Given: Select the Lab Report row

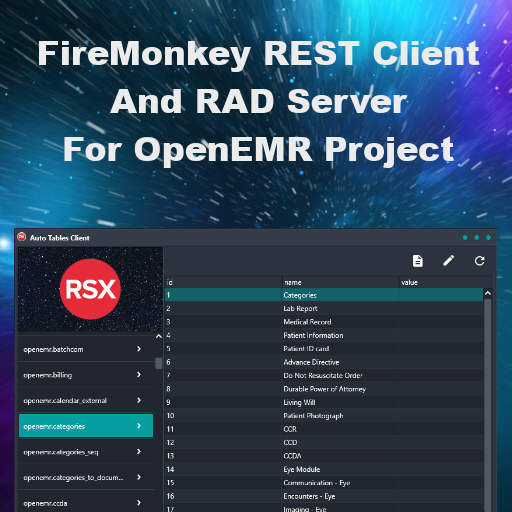Looking at the screenshot, I should 324,309.
